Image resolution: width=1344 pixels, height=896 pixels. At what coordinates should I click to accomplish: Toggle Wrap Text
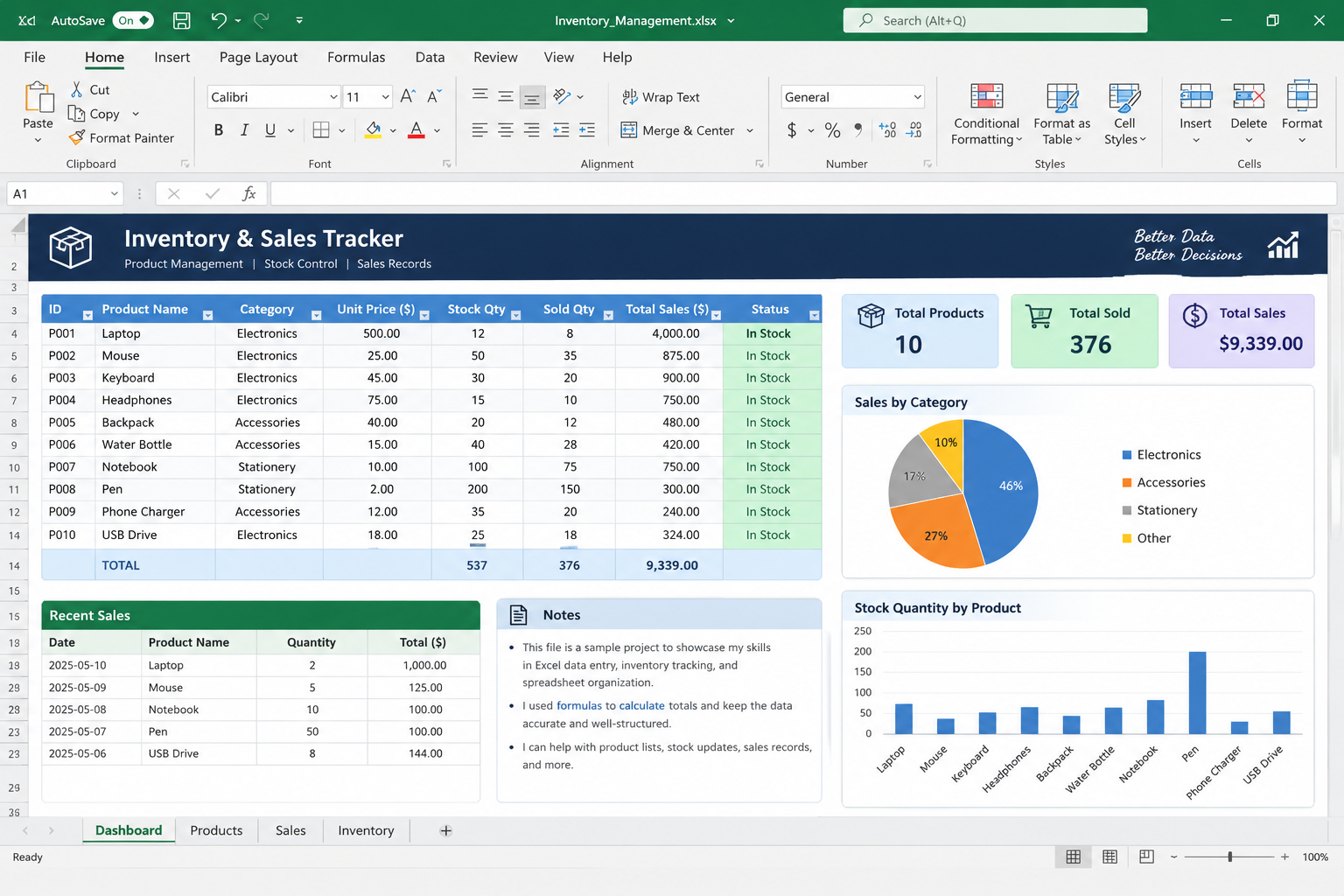coord(661,97)
